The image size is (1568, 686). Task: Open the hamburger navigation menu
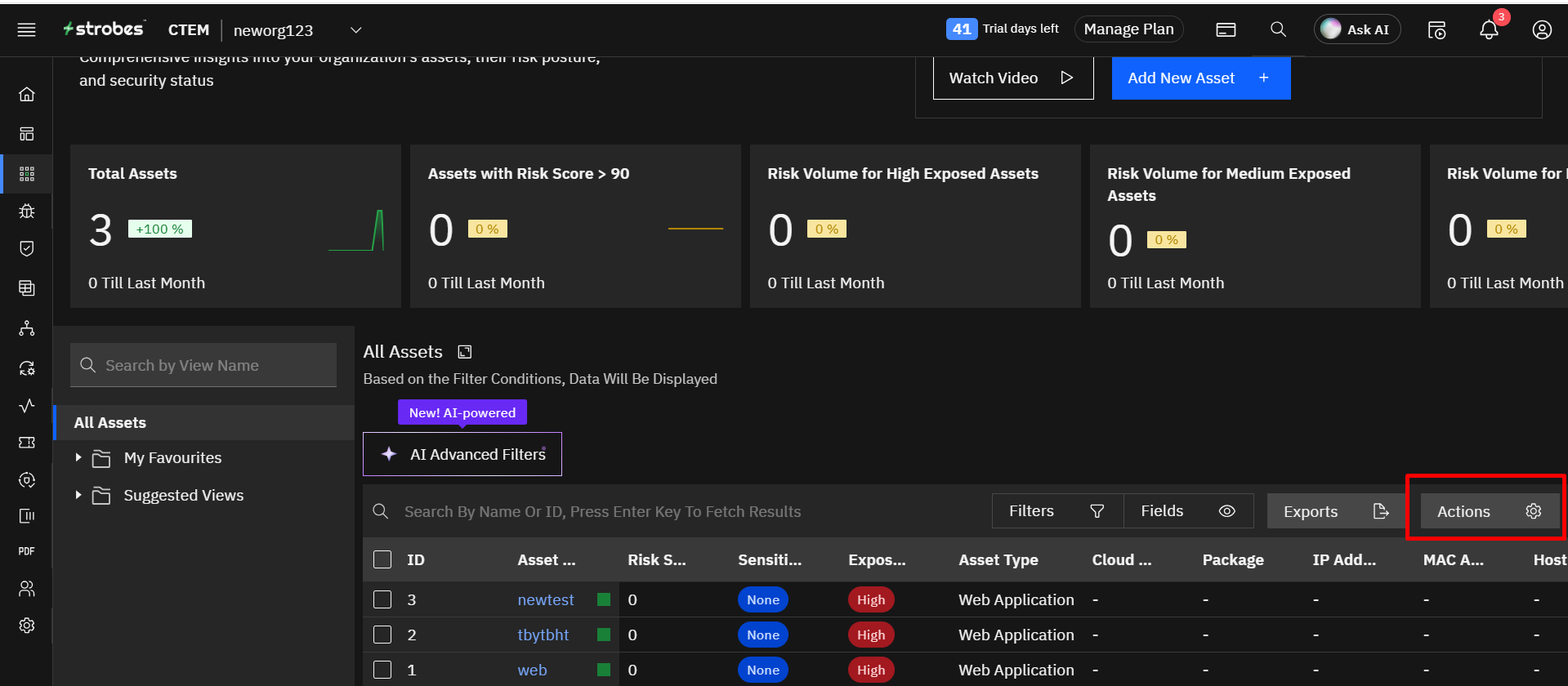(x=27, y=30)
